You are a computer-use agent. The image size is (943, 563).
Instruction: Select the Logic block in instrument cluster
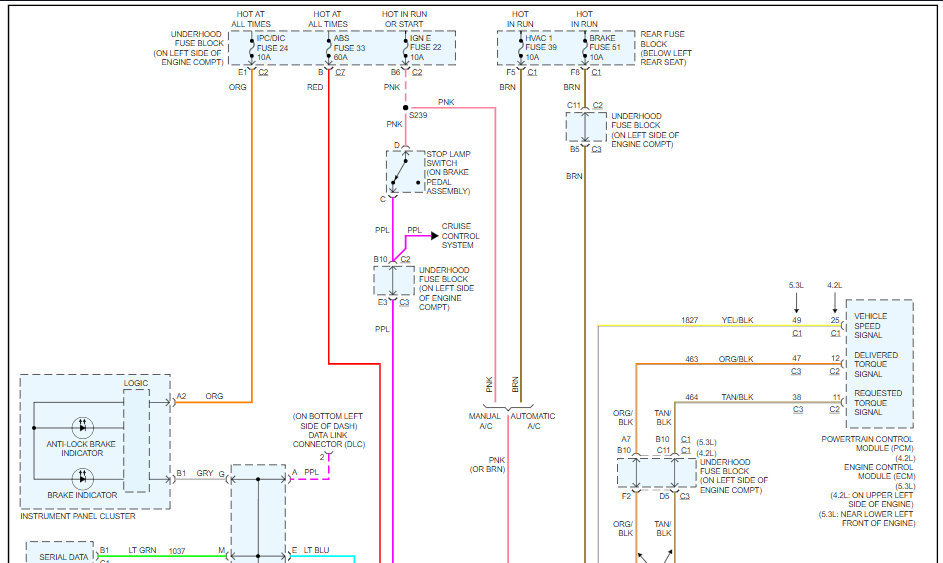tap(136, 437)
